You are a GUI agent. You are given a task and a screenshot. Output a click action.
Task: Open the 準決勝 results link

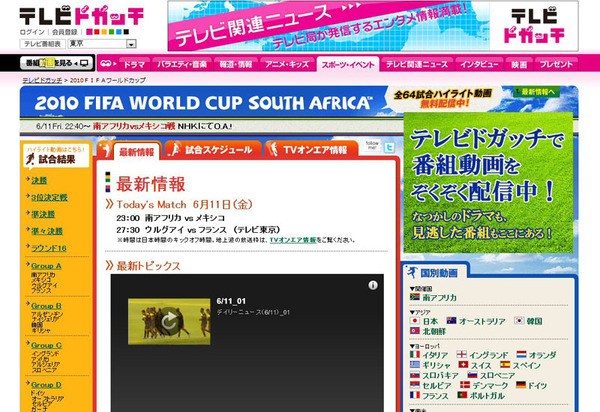[x=43, y=214]
